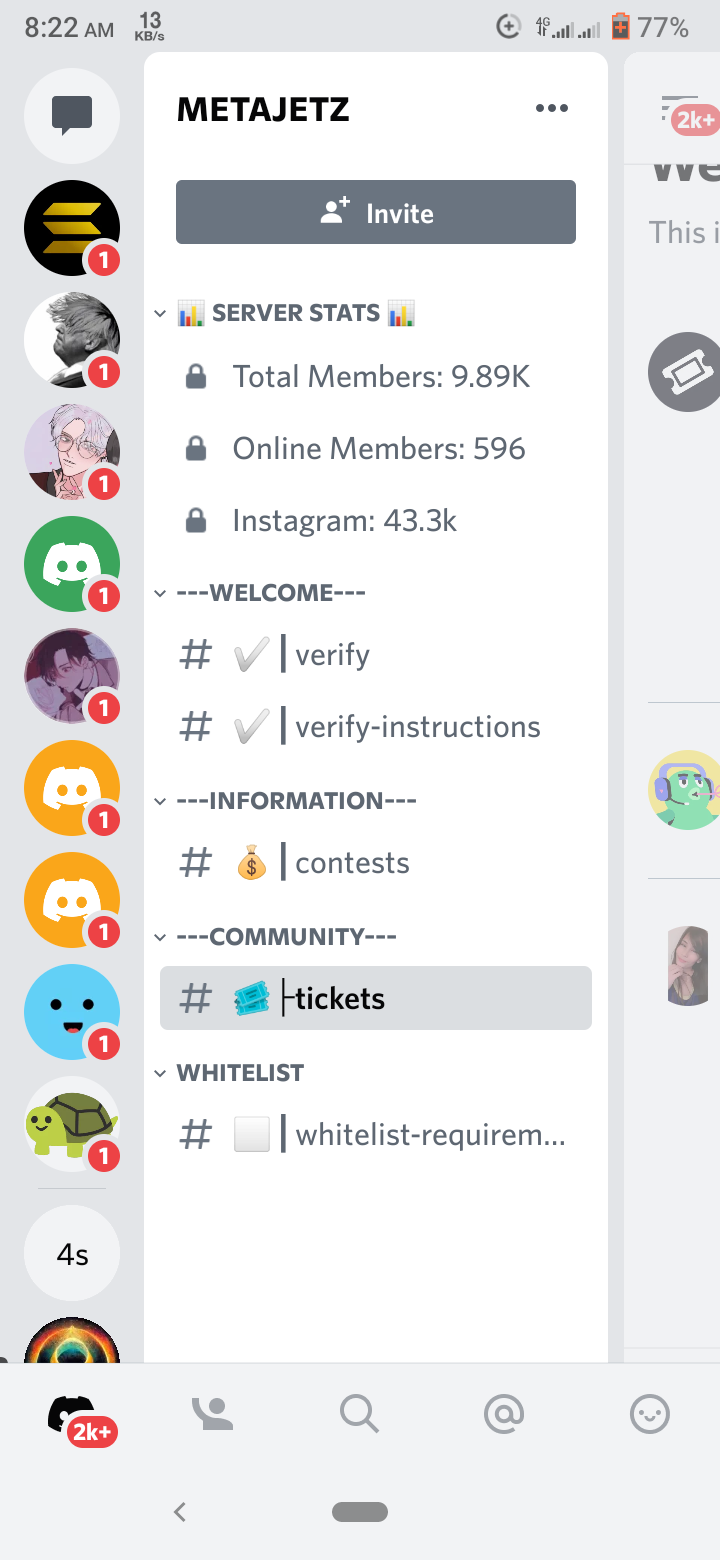Open the 4s server folder icon
Image resolution: width=720 pixels, height=1560 pixels.
click(x=72, y=1254)
